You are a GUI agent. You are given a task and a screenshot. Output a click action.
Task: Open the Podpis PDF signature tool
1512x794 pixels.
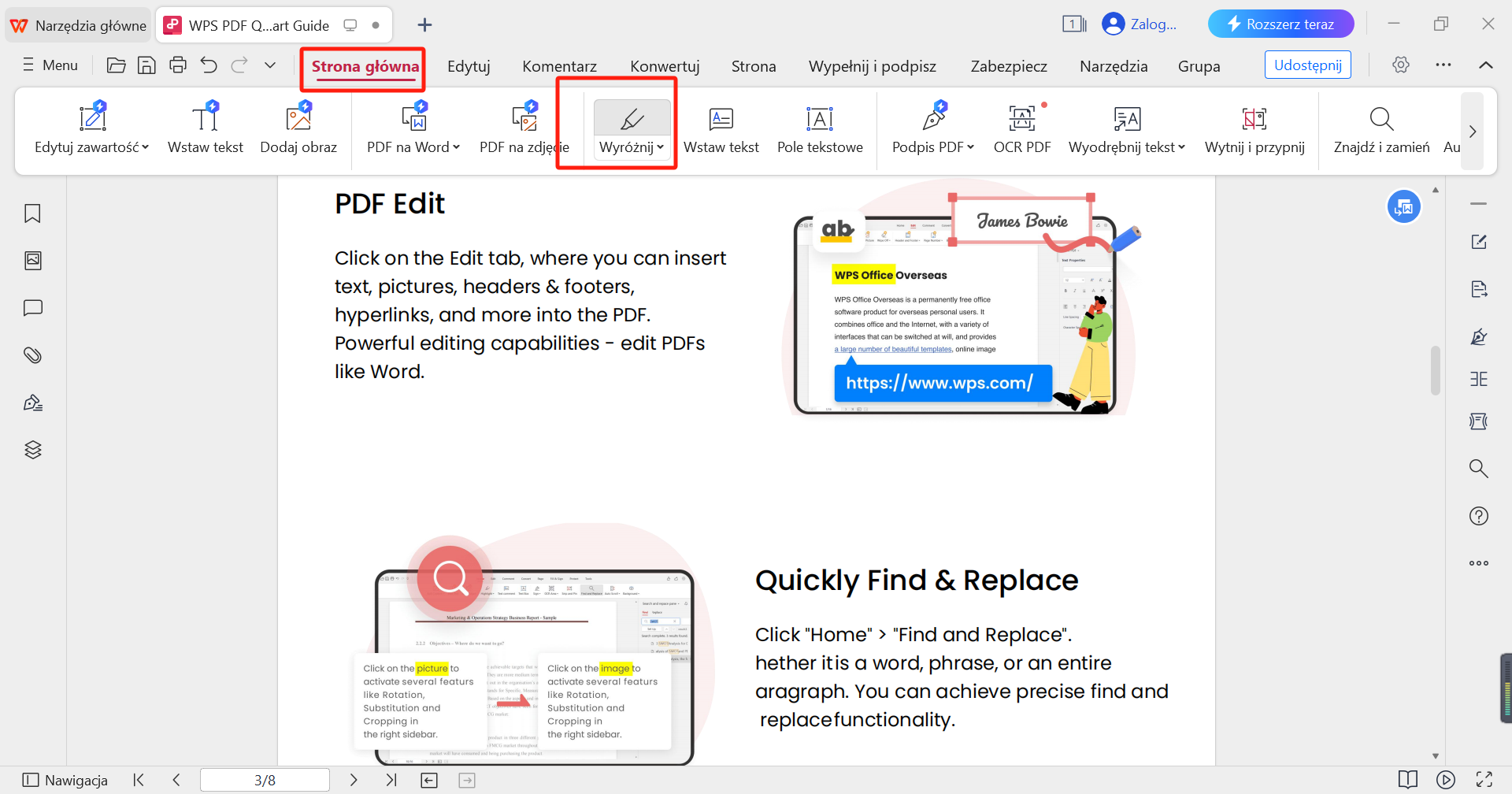pos(933,128)
